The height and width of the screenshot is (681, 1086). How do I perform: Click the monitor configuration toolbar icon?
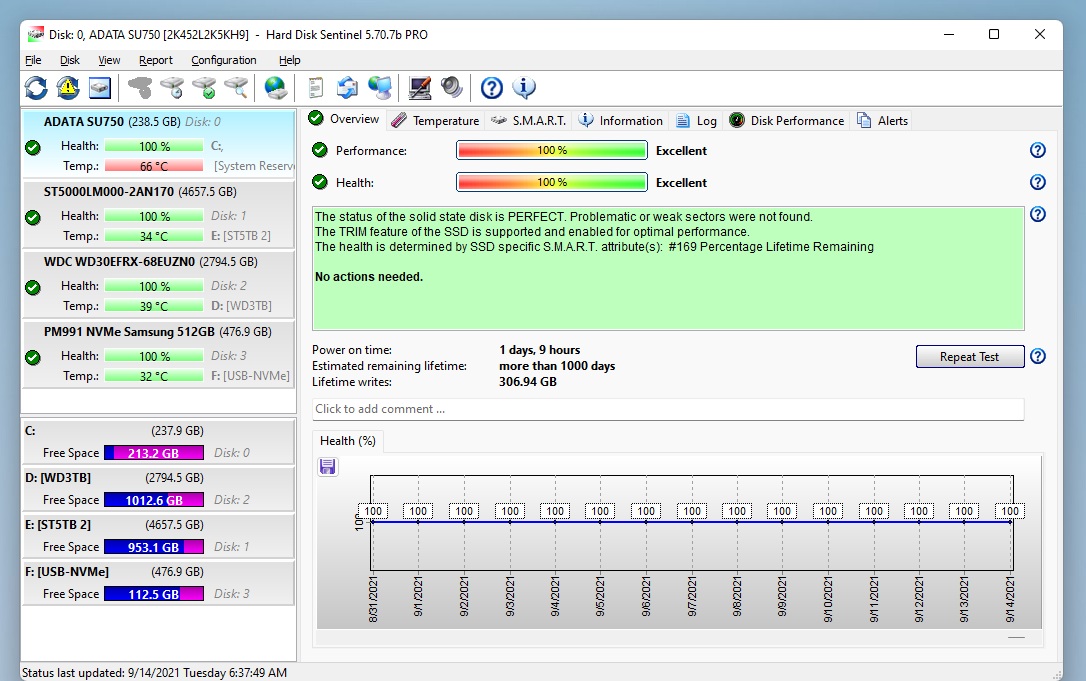420,88
